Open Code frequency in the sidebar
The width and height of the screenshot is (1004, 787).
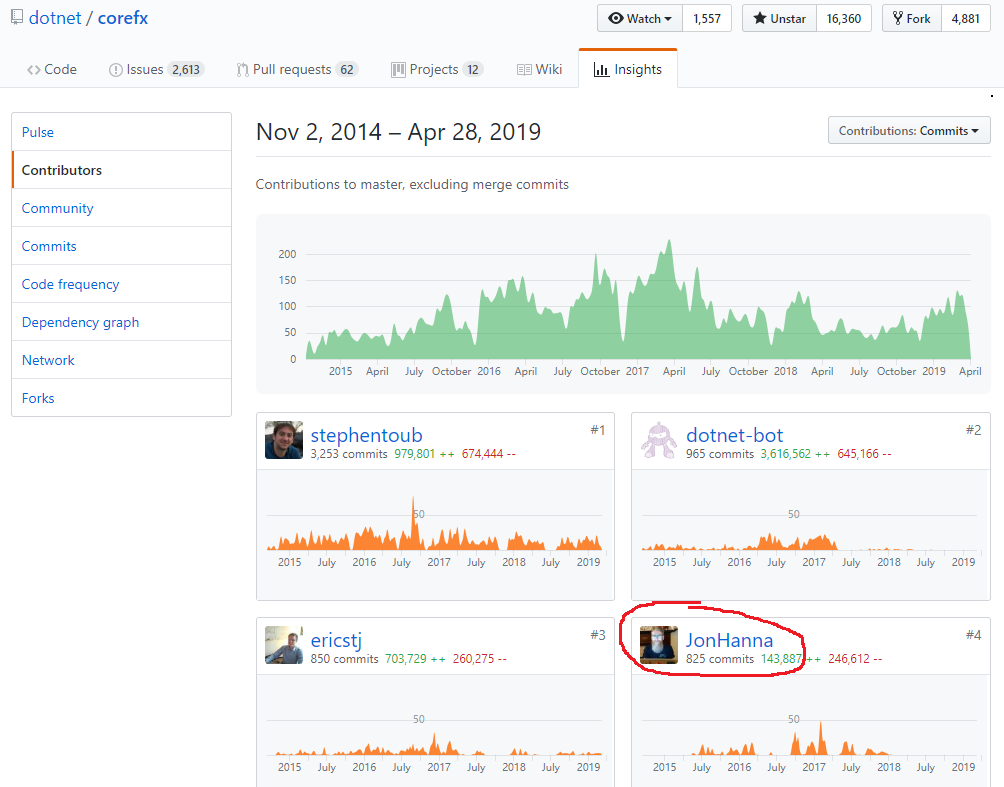pyautogui.click(x=122, y=284)
